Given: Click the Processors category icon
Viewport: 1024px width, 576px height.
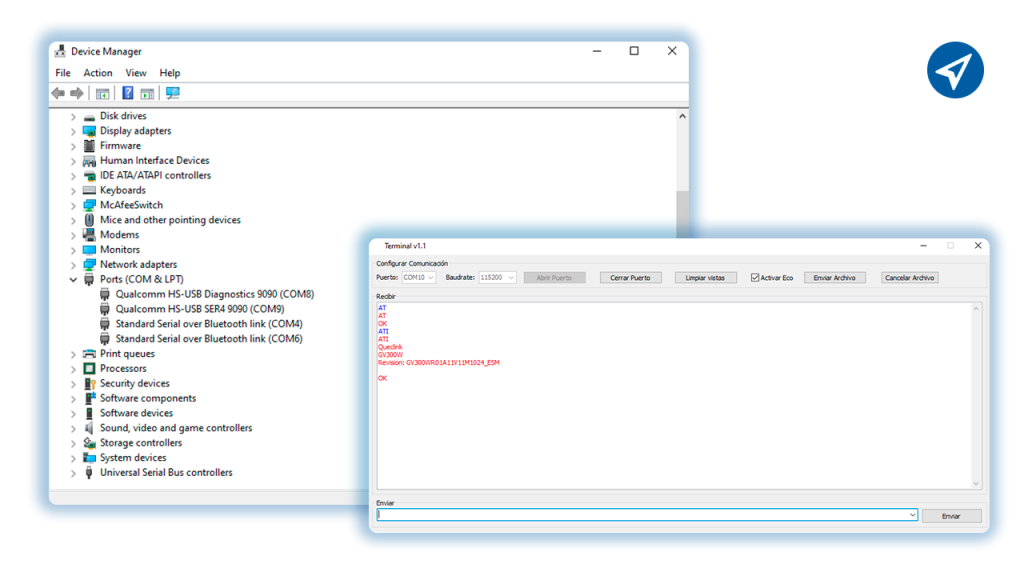Looking at the screenshot, I should [89, 369].
